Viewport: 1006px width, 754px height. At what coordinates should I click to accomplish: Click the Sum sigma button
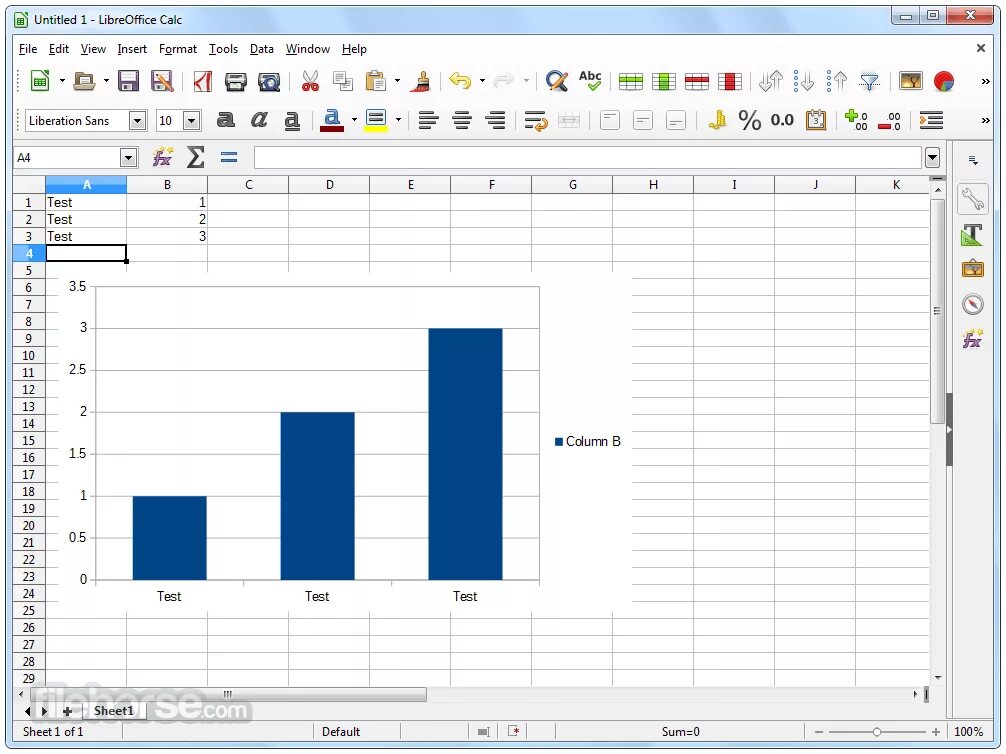(x=196, y=157)
